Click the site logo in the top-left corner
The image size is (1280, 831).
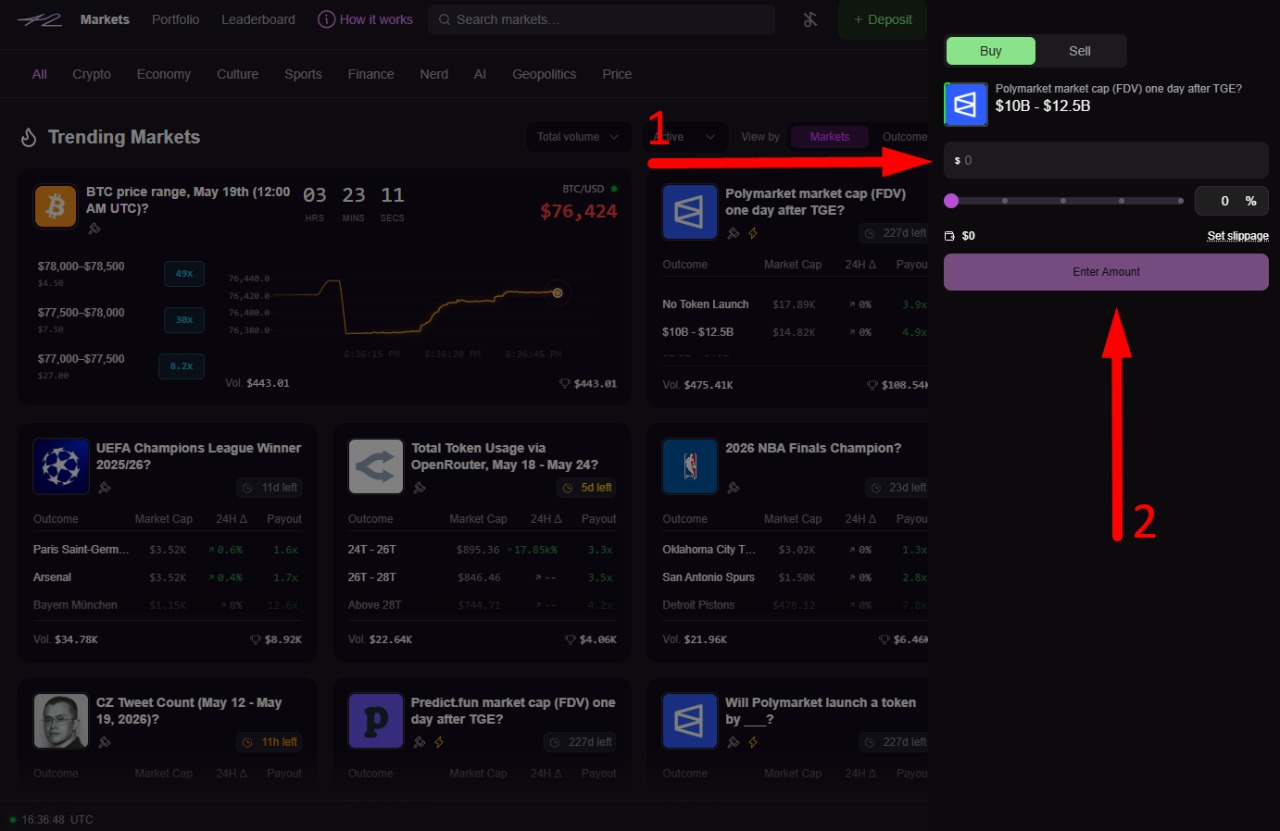(x=40, y=20)
